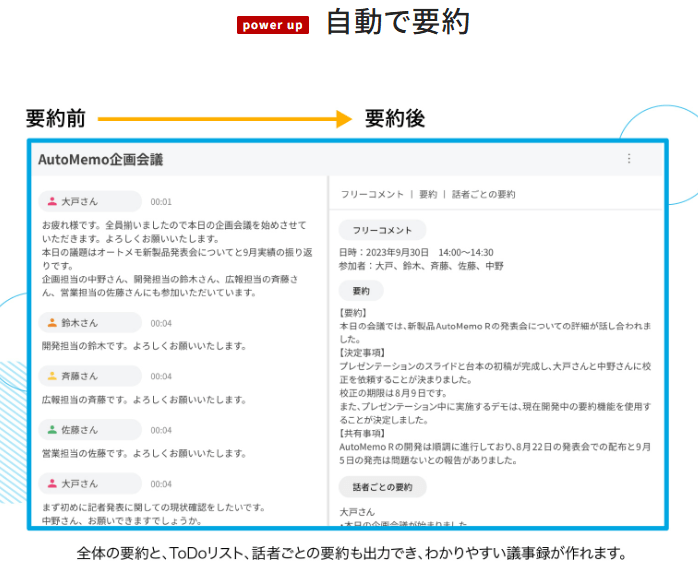Click the 00:04 timestamp next to 鈴木さん

tap(161, 323)
